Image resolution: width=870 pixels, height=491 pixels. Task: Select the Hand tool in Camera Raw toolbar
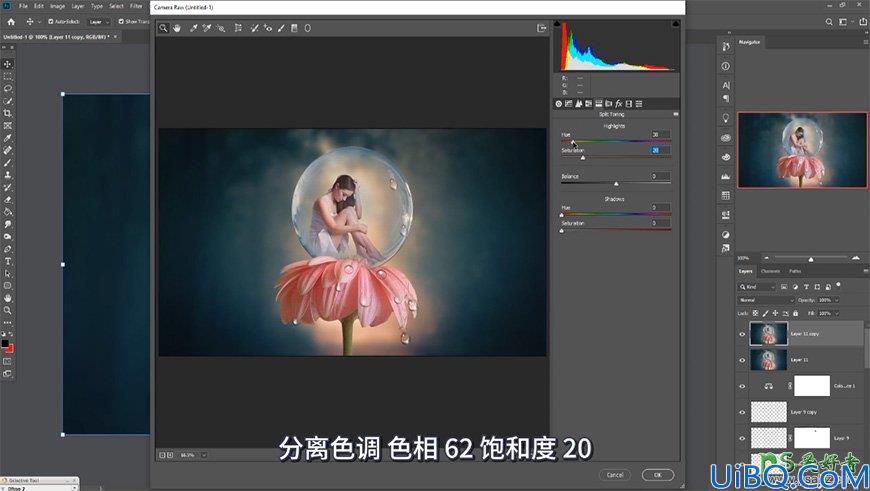(177, 28)
